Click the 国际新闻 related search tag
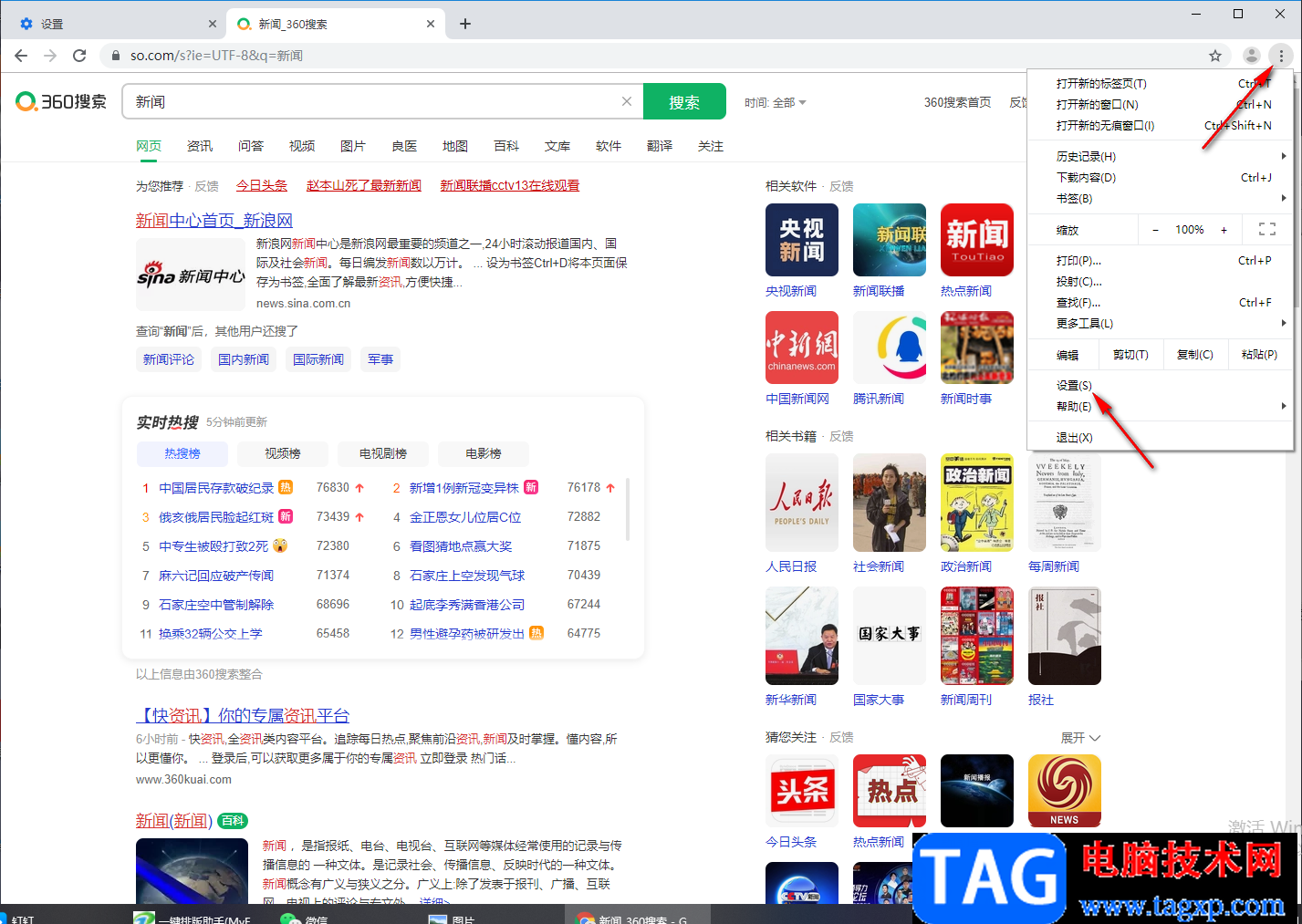 point(318,359)
